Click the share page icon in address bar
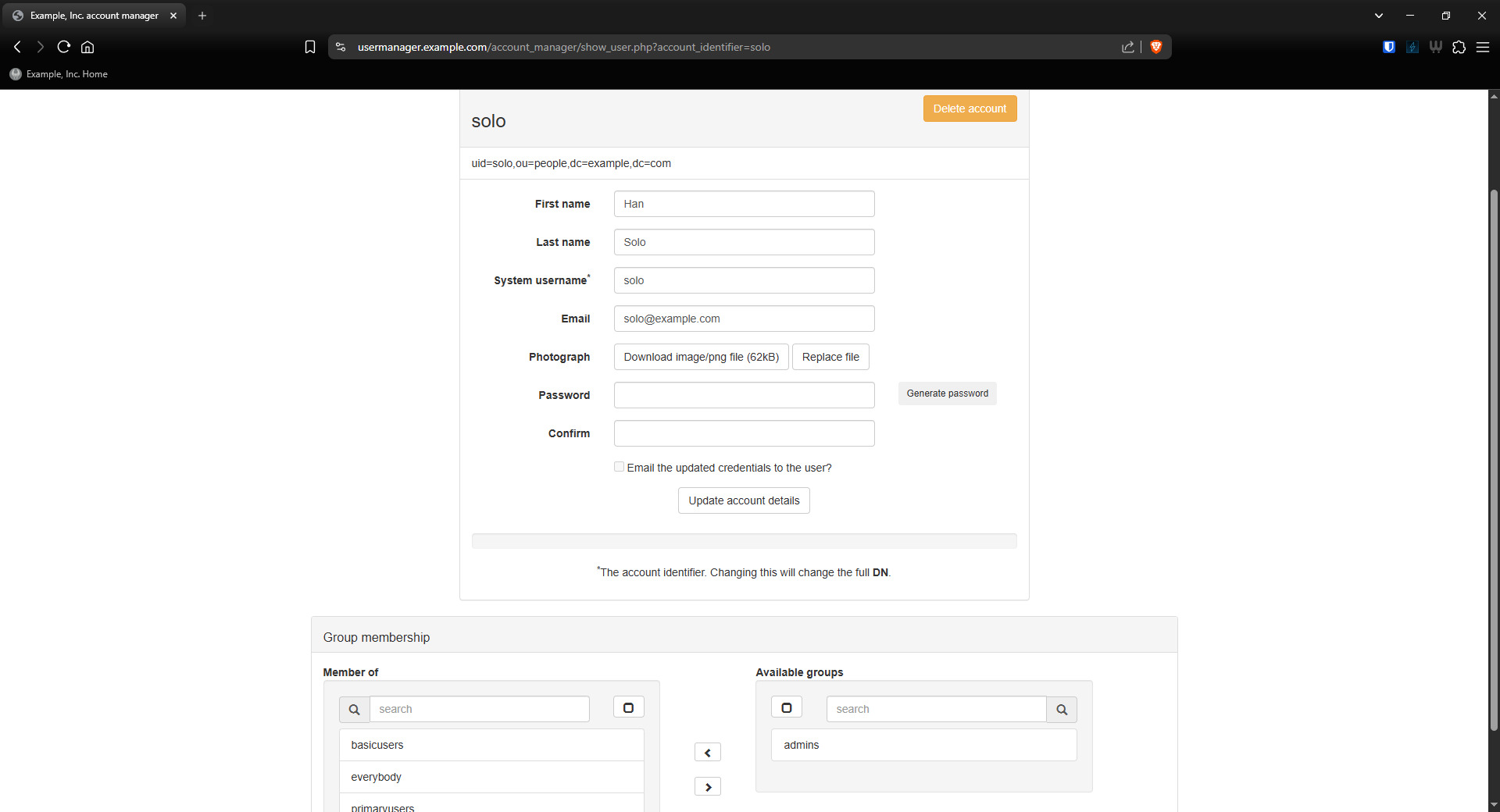This screenshot has width=1500, height=812. click(x=1127, y=47)
